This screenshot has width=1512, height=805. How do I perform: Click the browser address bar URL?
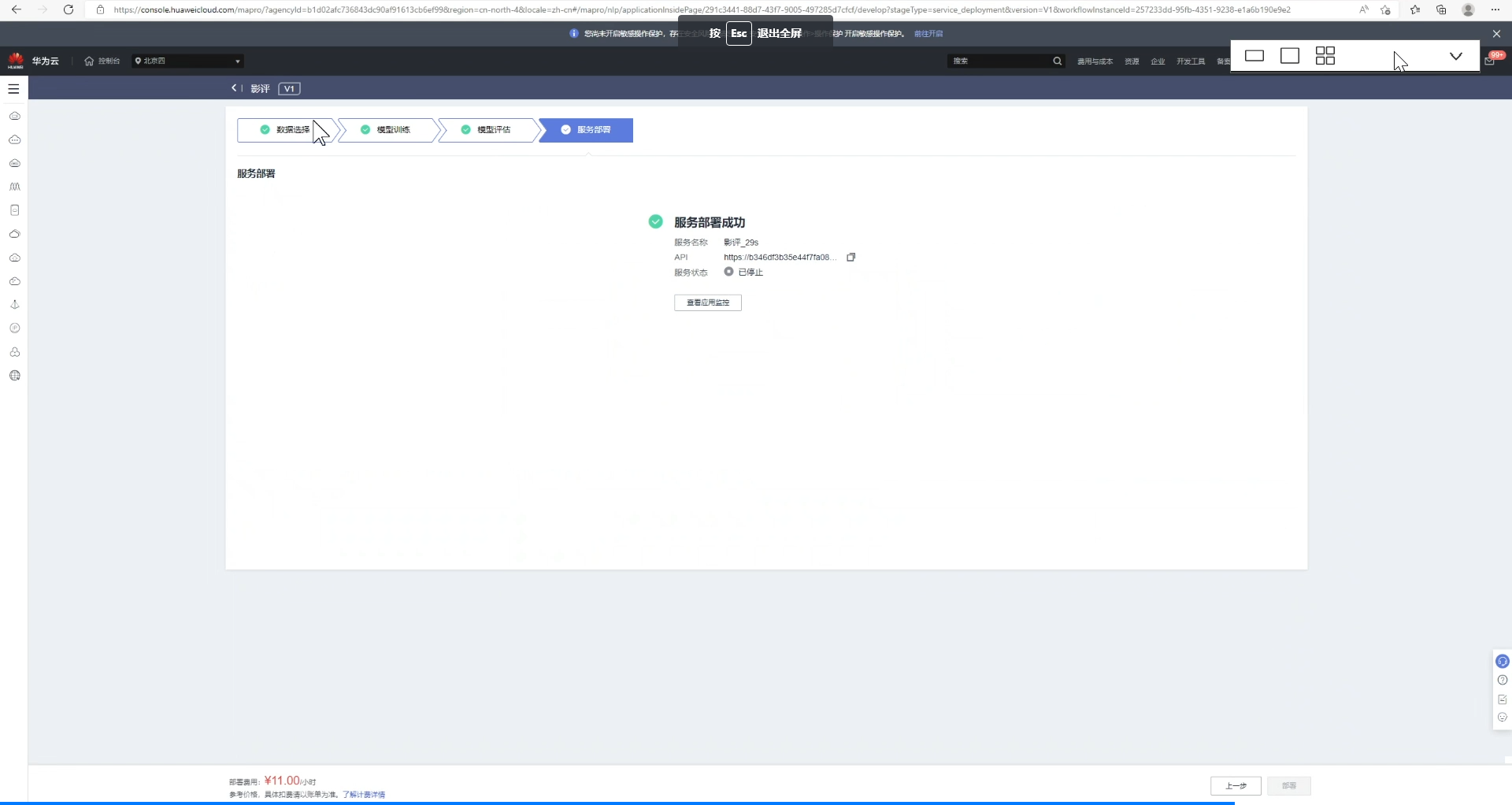(x=701, y=9)
